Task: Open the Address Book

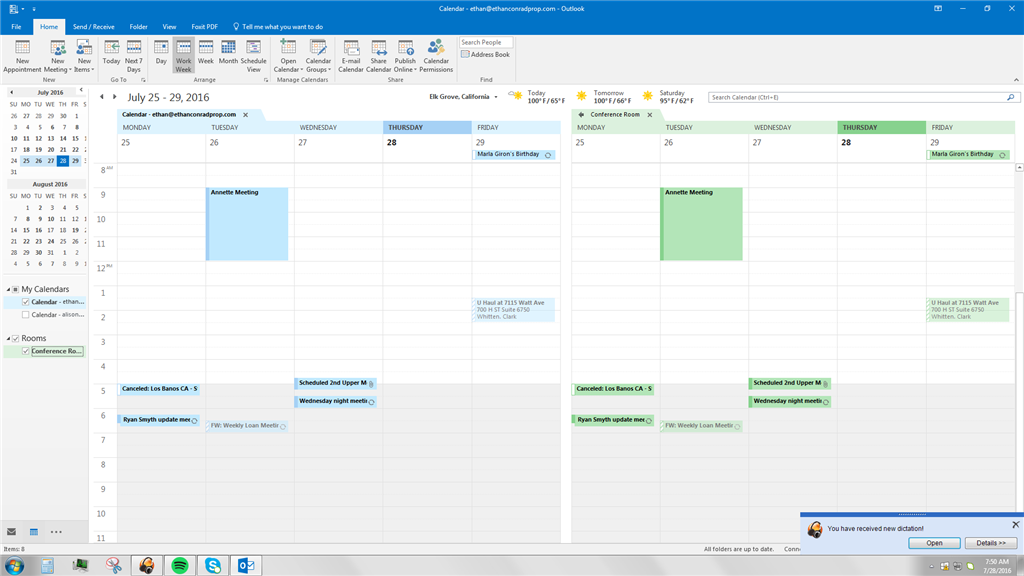Action: [485, 54]
